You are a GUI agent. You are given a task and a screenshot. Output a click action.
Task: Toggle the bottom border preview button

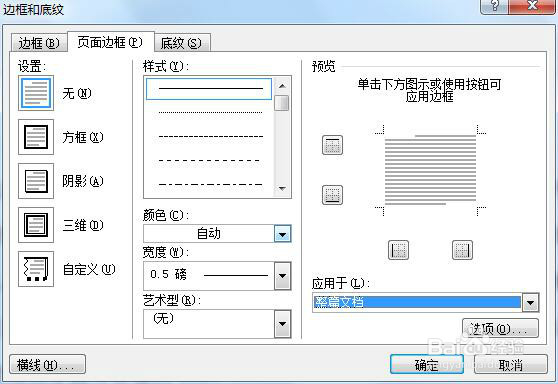click(332, 195)
